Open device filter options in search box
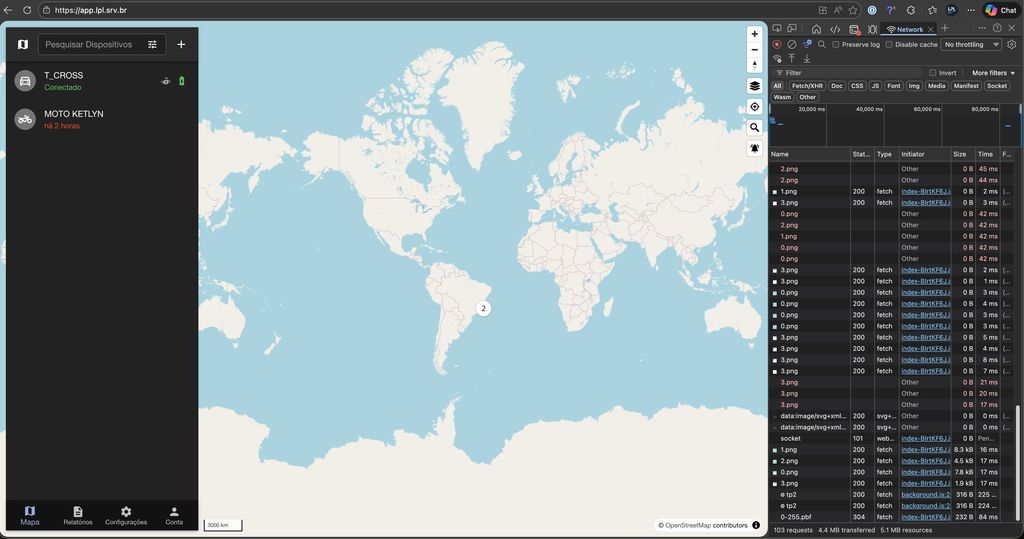Image resolution: width=1024 pixels, height=539 pixels. 152,44
